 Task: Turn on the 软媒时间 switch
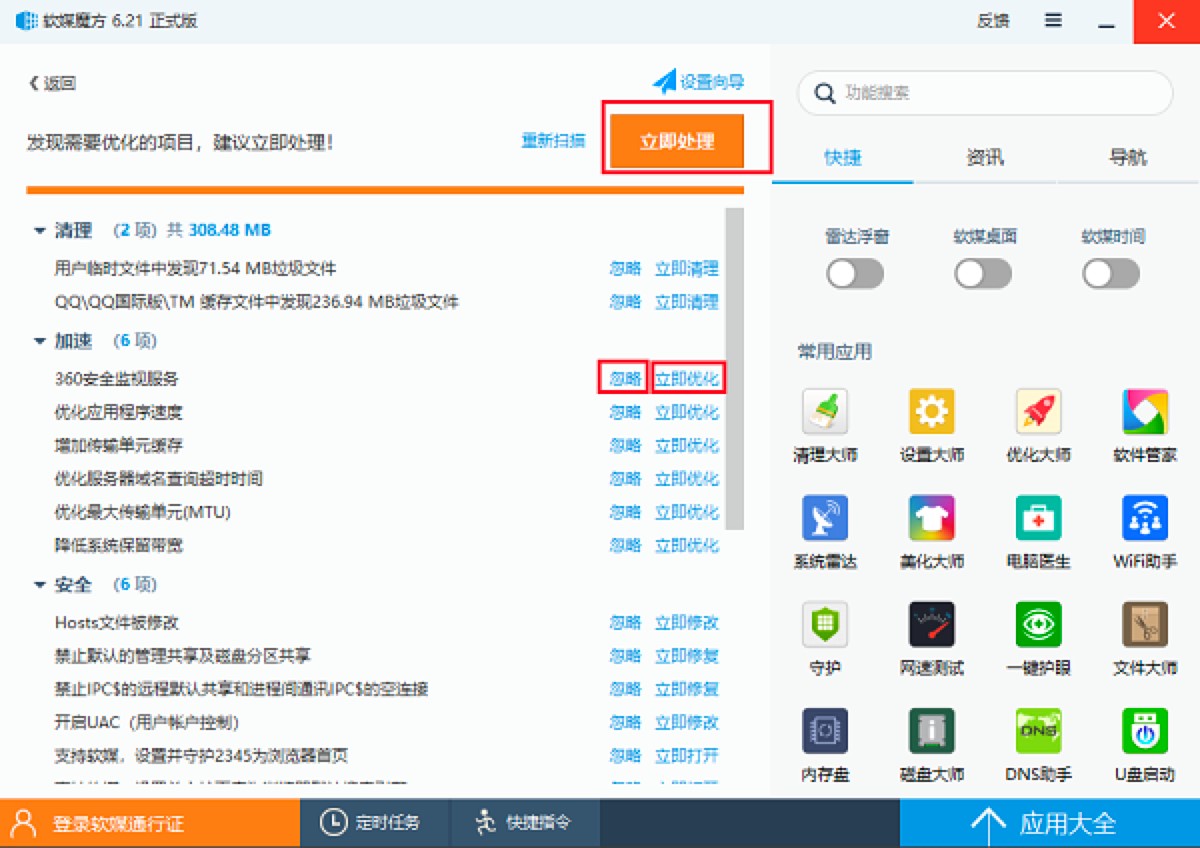(x=1111, y=274)
